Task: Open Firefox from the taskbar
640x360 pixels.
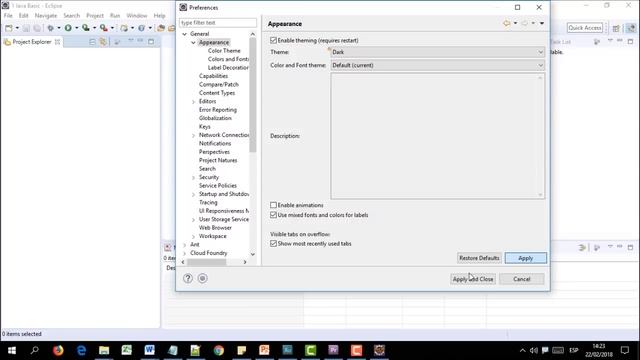Action: (58, 350)
